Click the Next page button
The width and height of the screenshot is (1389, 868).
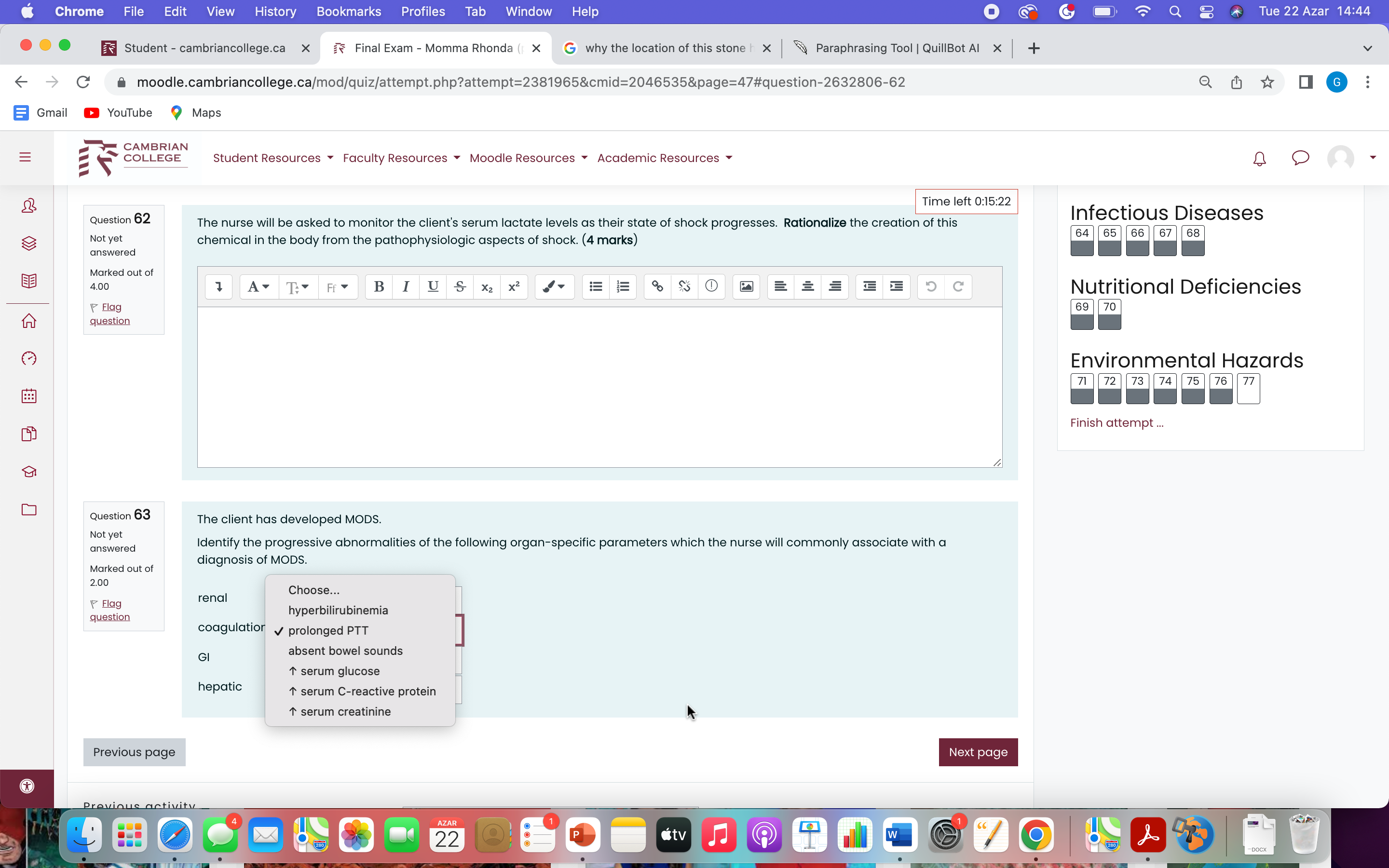(978, 751)
